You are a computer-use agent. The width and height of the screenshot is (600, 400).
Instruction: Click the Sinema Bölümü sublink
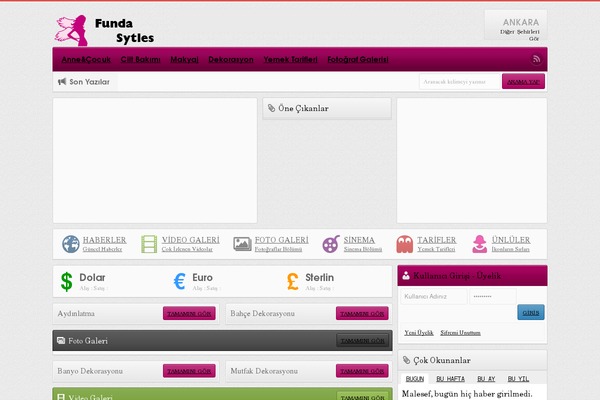(x=363, y=249)
